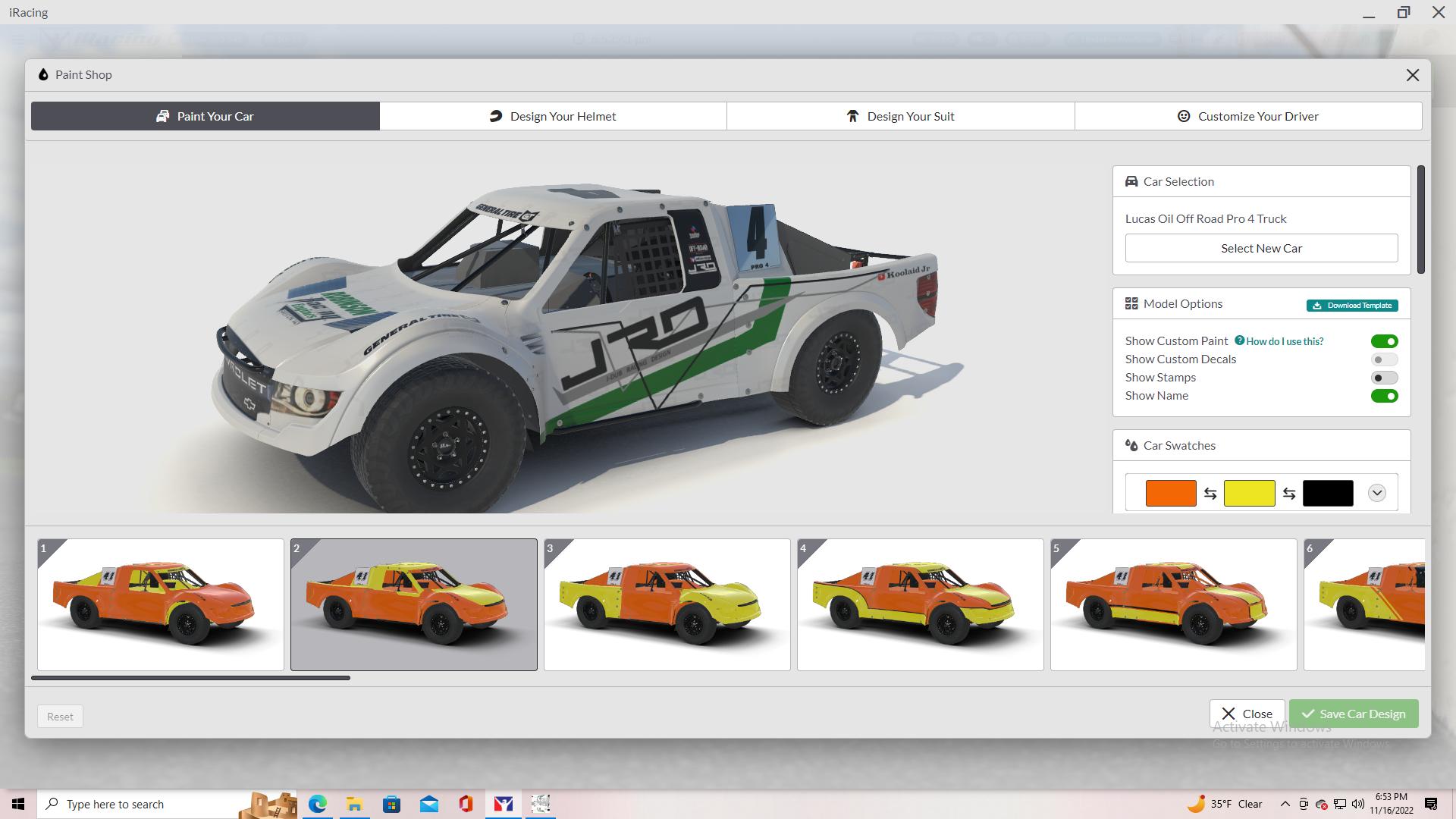
Task: Click the Car Swatches droplets icon
Action: pyautogui.click(x=1131, y=445)
